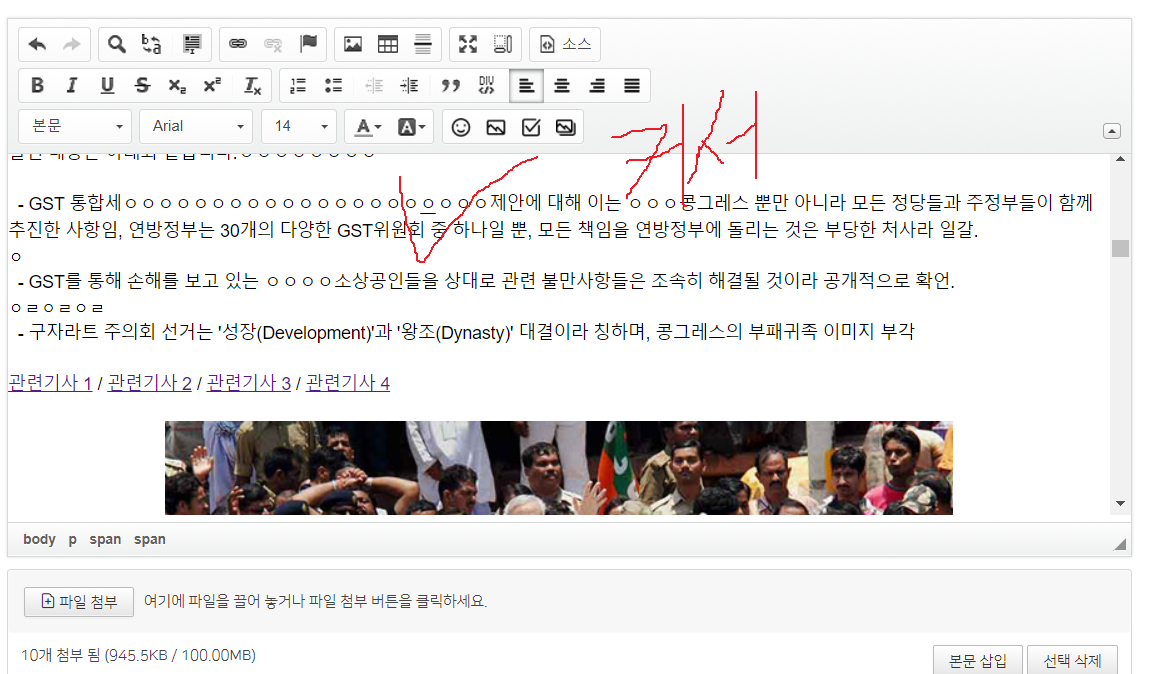Toggle italic text style
Viewport: 1157px width, 674px height.
(72, 86)
